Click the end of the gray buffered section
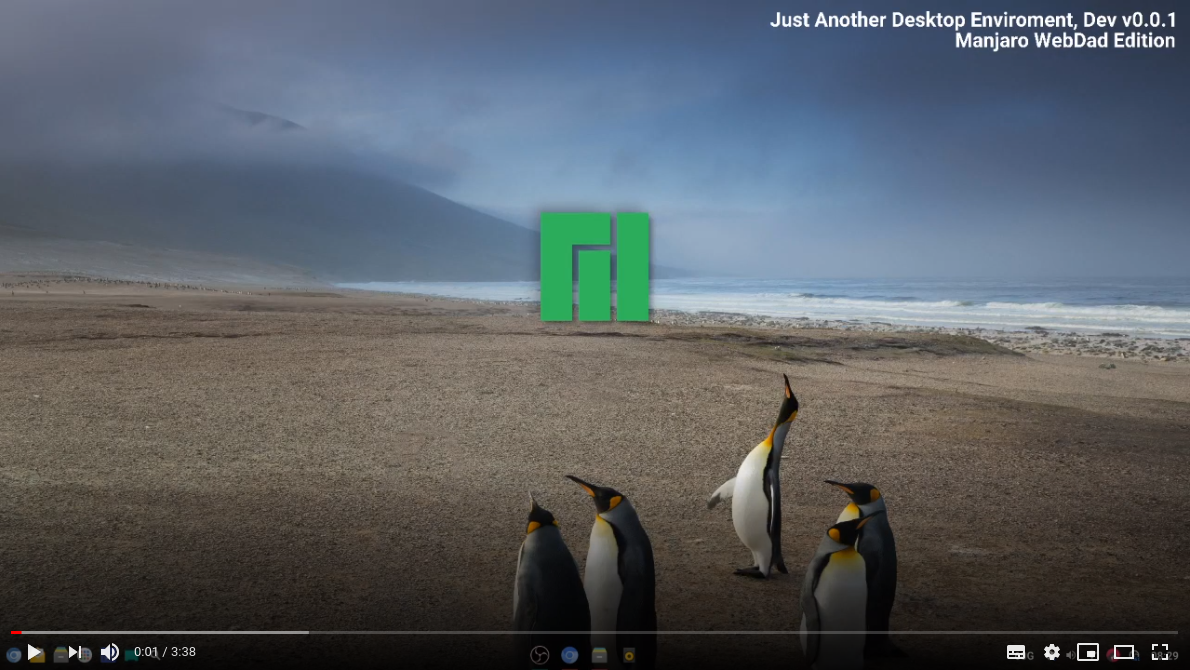This screenshot has width=1190, height=670. [x=307, y=632]
